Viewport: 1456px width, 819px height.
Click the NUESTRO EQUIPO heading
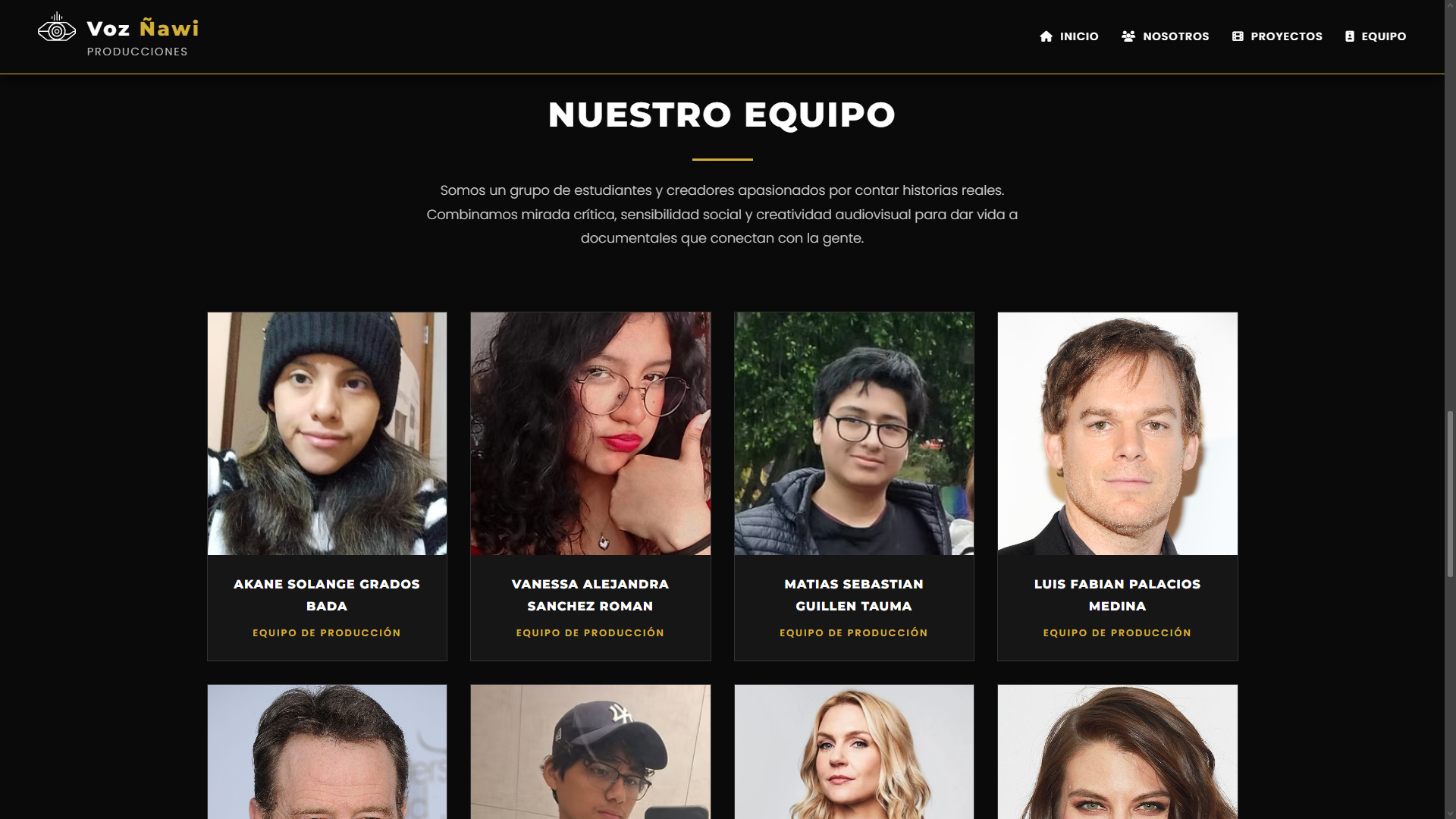[x=722, y=115]
